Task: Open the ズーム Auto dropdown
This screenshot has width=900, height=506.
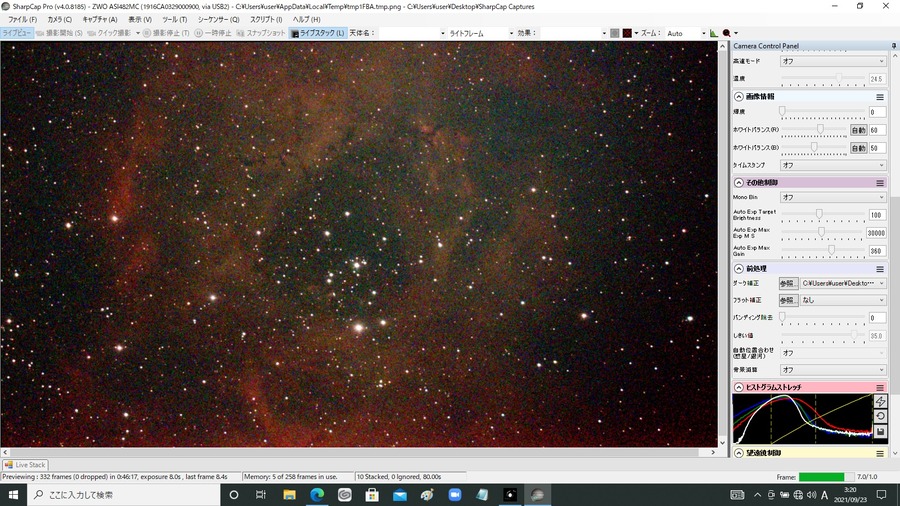Action: click(686, 33)
